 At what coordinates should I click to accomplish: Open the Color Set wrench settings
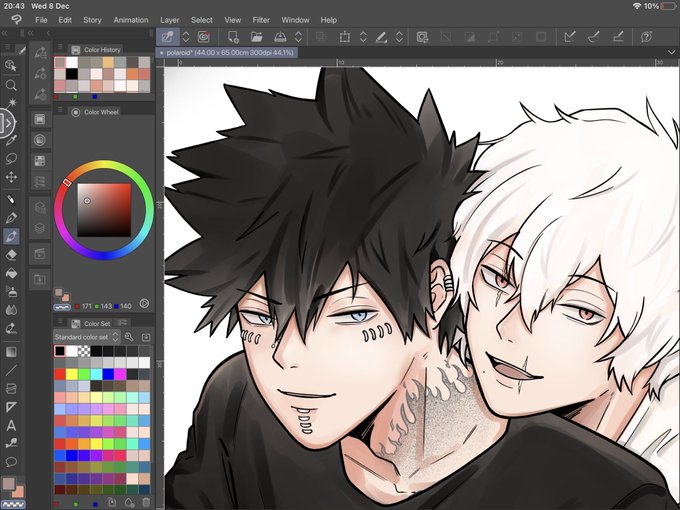click(x=129, y=337)
